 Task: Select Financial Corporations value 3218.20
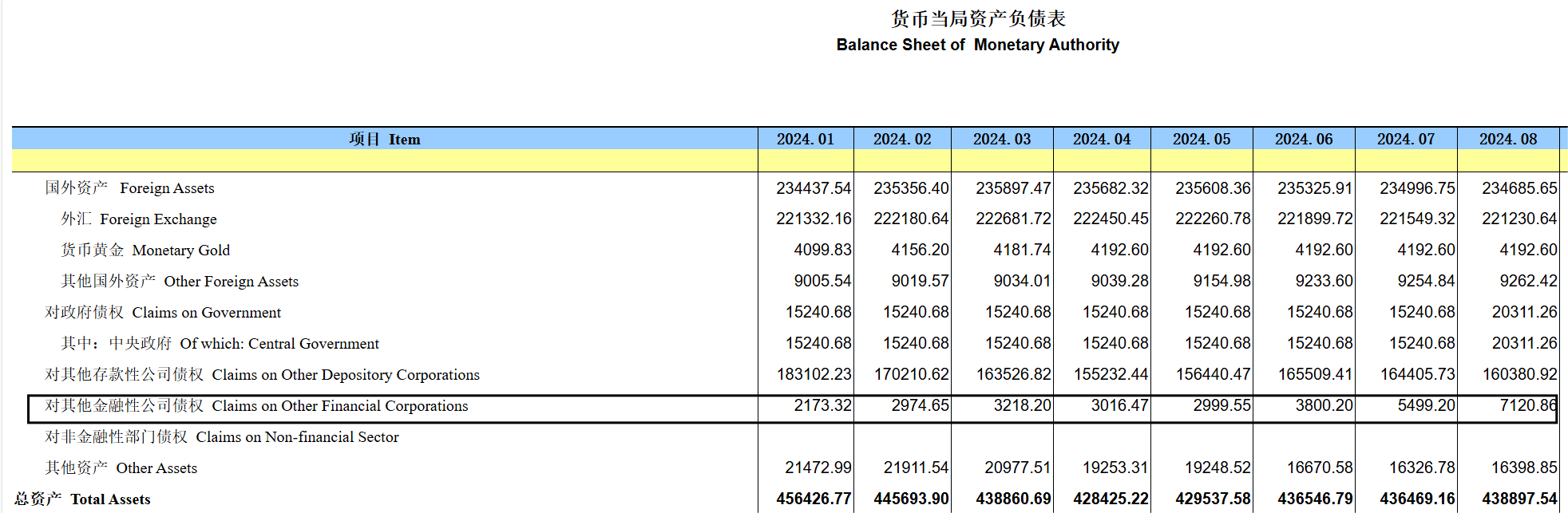(x=1022, y=405)
